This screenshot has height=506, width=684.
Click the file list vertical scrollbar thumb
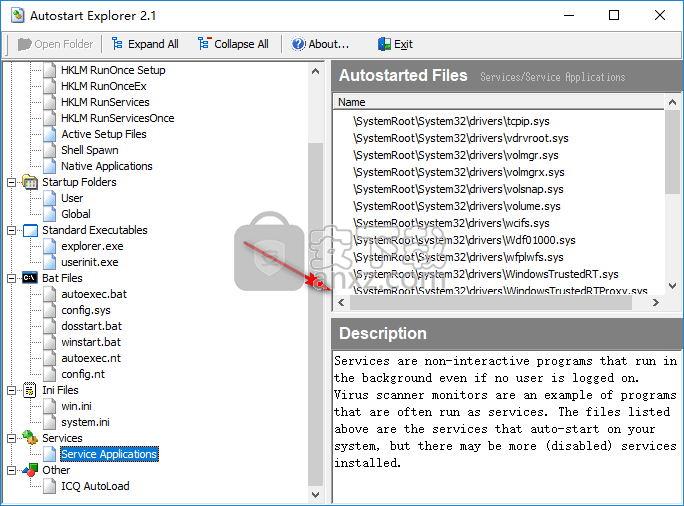[x=672, y=152]
